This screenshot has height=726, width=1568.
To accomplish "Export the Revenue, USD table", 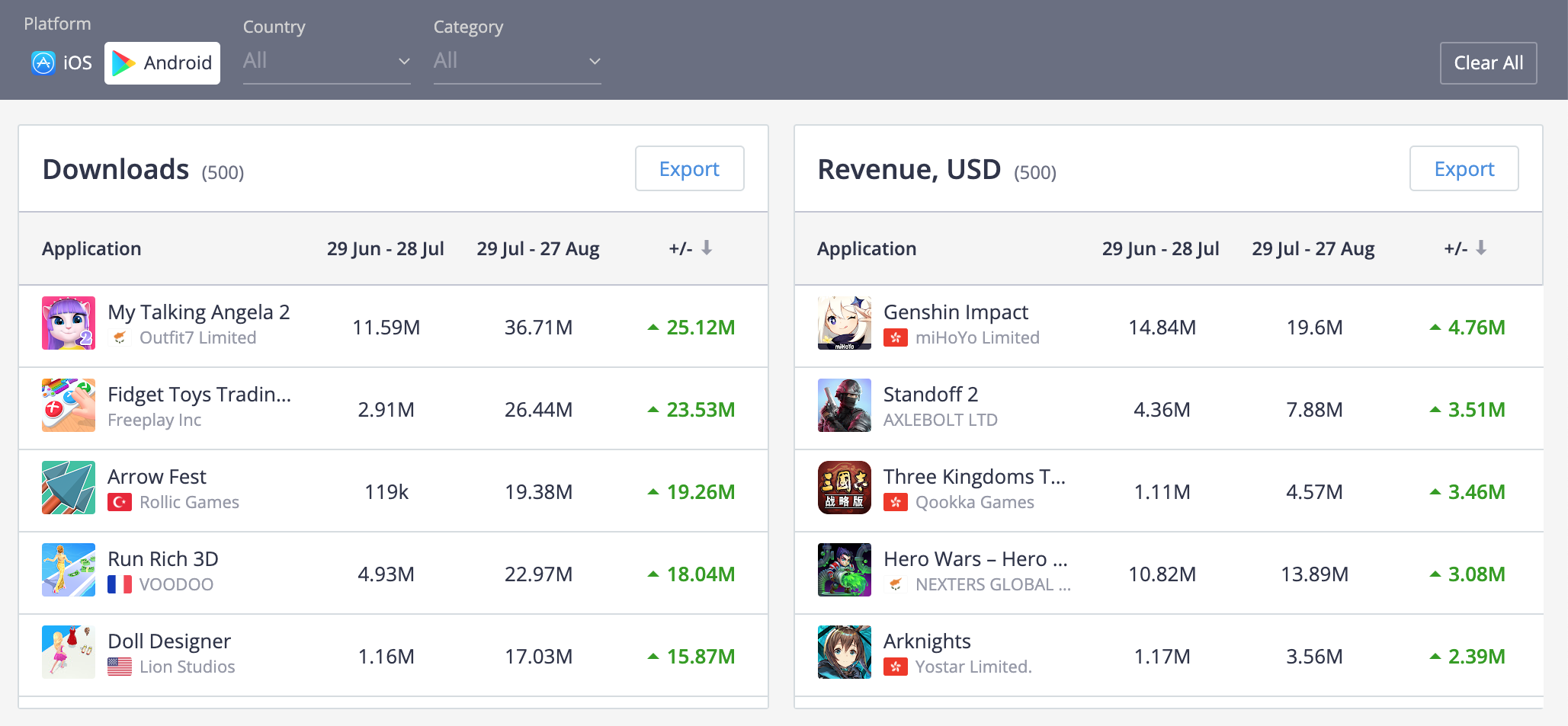I will [x=1464, y=168].
